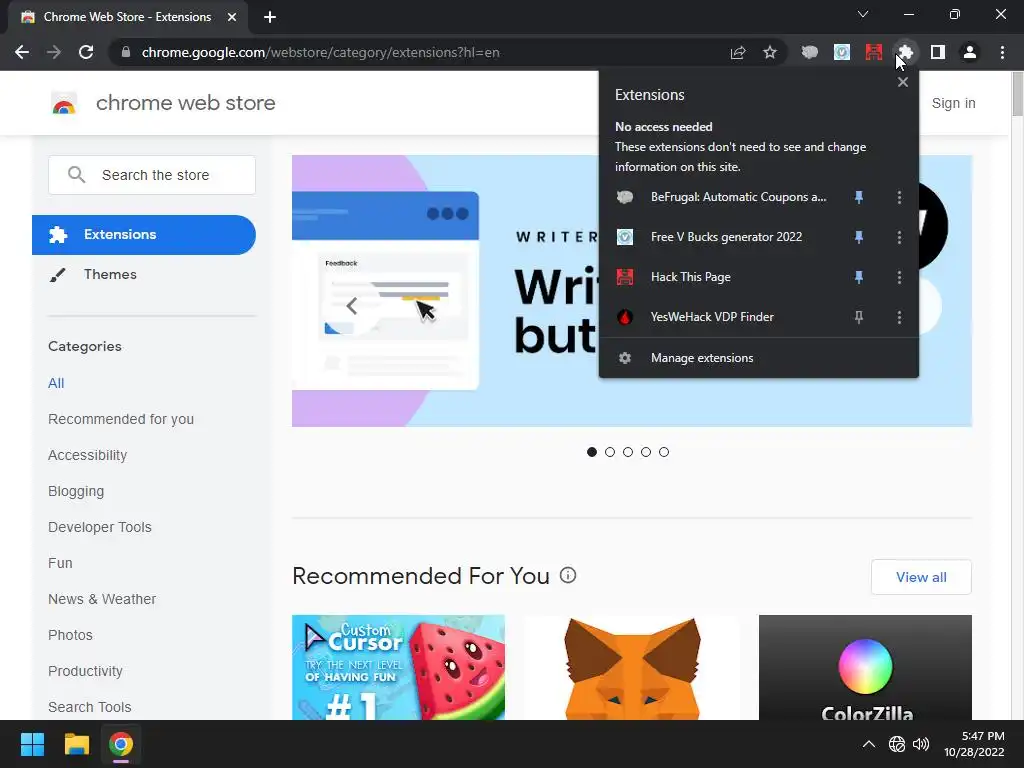
Task: Open the Windows Start menu
Action: pos(32,744)
